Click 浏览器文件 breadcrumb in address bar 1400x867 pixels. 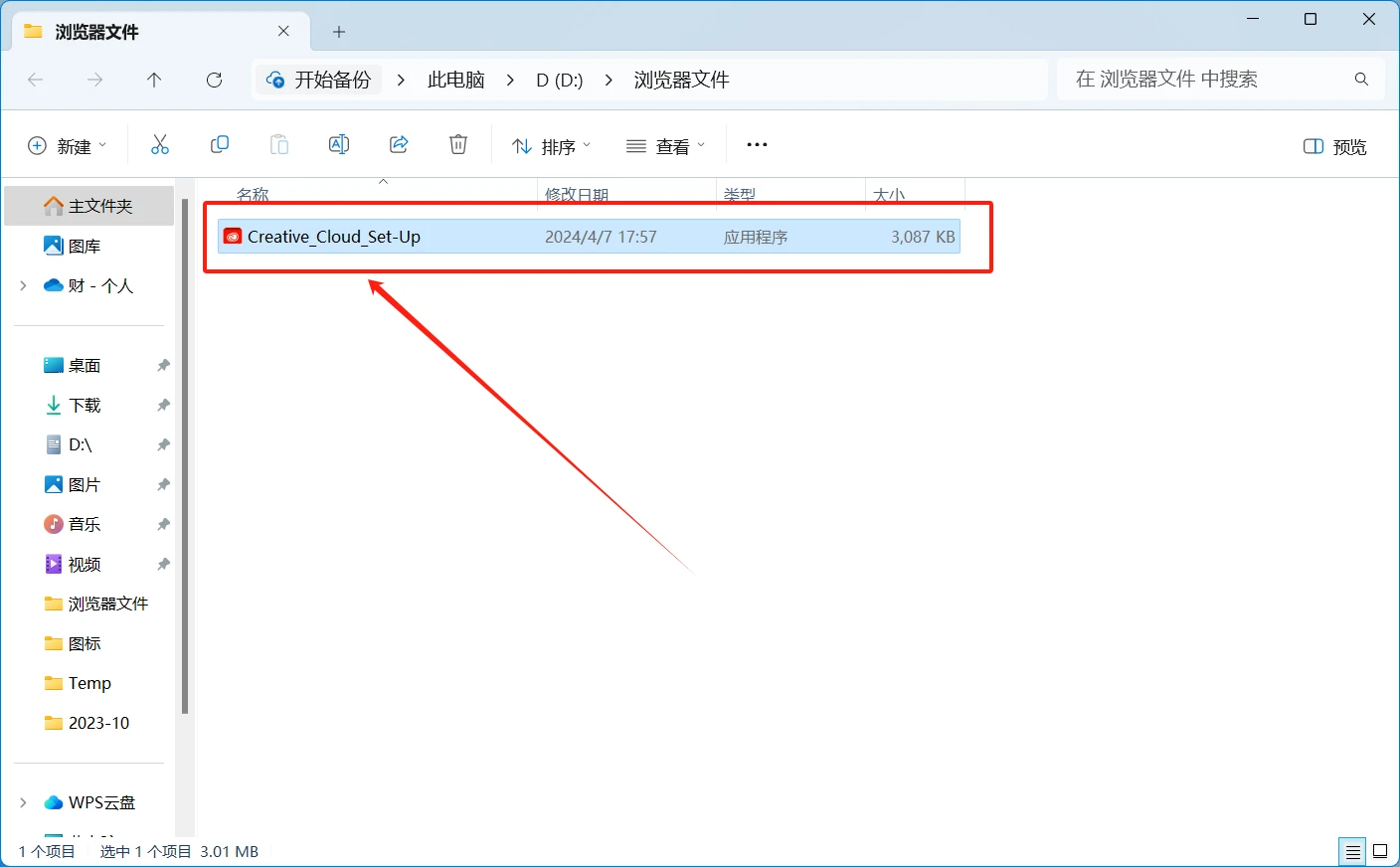(x=682, y=80)
